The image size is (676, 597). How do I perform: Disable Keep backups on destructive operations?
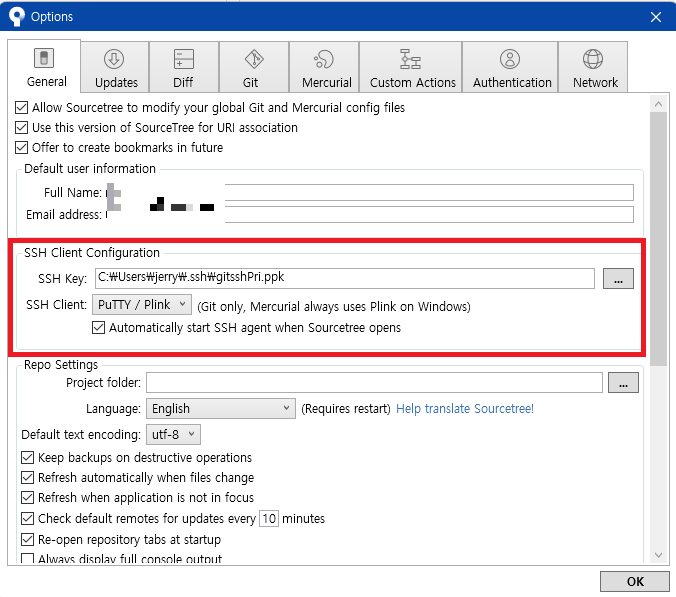pyautogui.click(x=28, y=457)
